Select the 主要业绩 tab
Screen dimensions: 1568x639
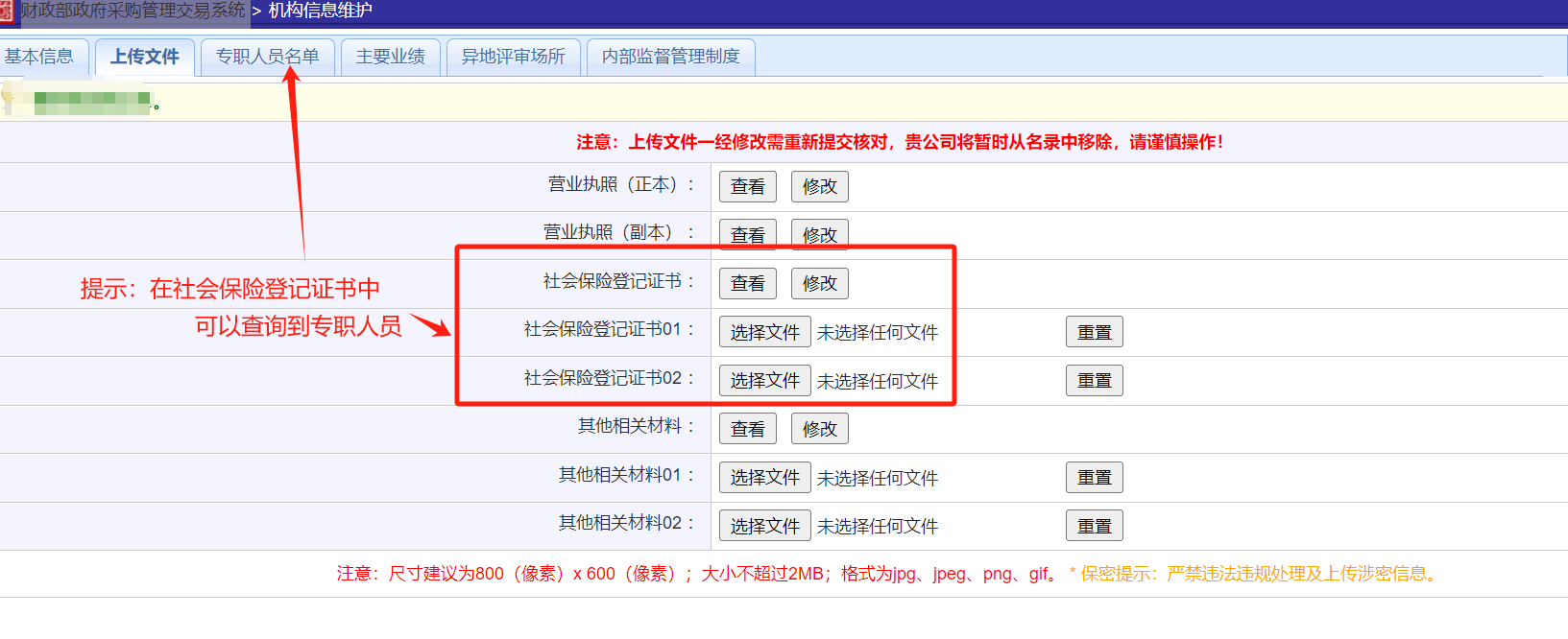[x=390, y=57]
